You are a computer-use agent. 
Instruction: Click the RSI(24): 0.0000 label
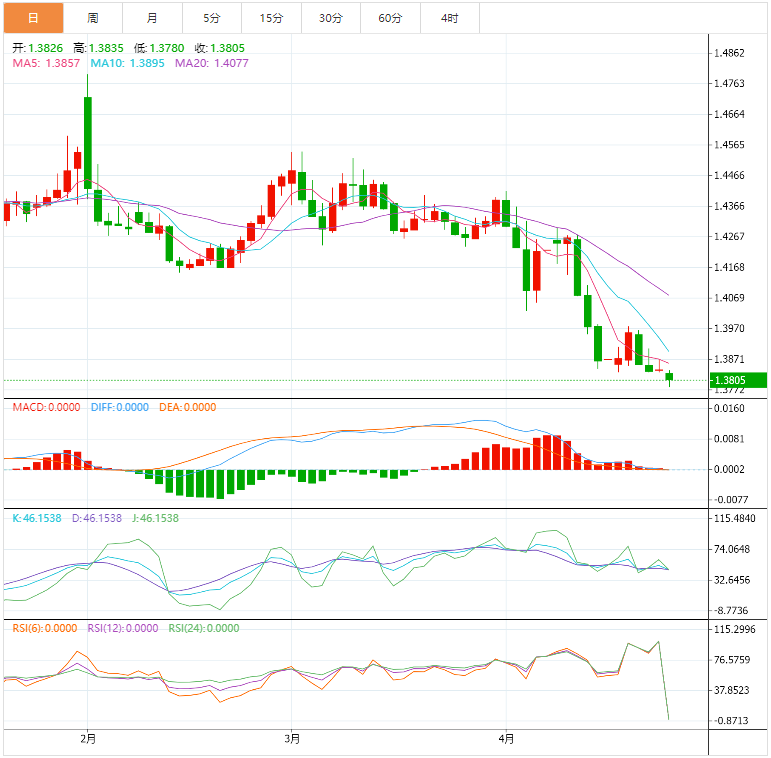204,629
